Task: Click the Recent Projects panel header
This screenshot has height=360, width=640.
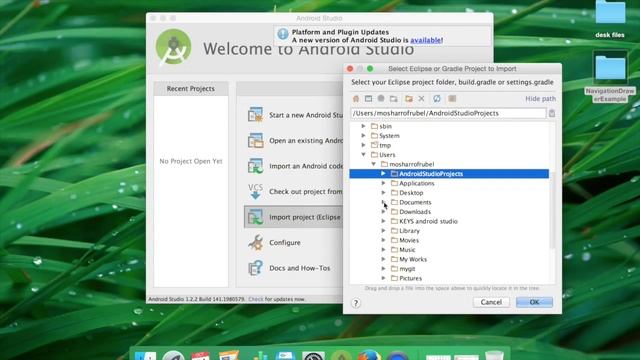Action: point(191,89)
